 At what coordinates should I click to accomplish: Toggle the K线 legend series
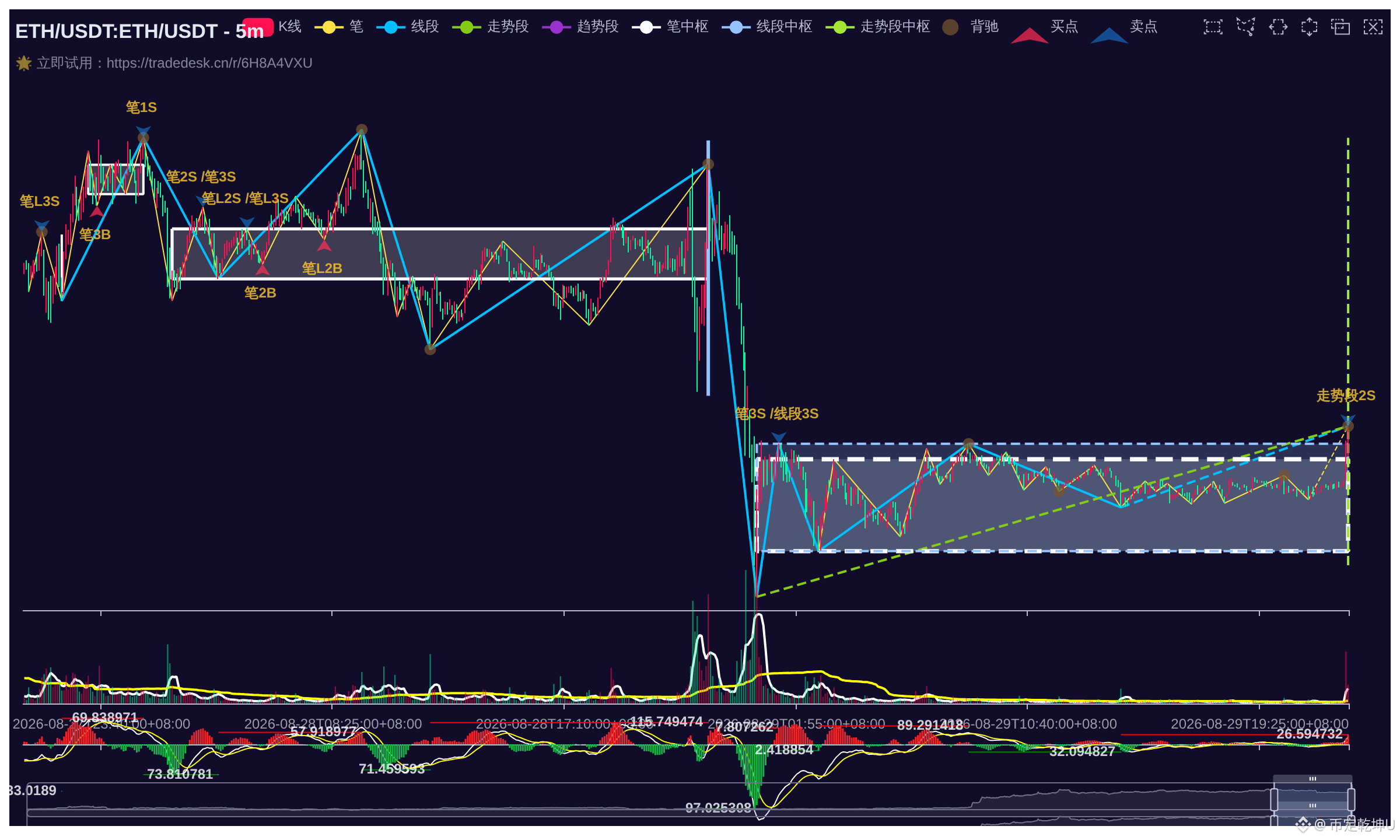pos(273,27)
